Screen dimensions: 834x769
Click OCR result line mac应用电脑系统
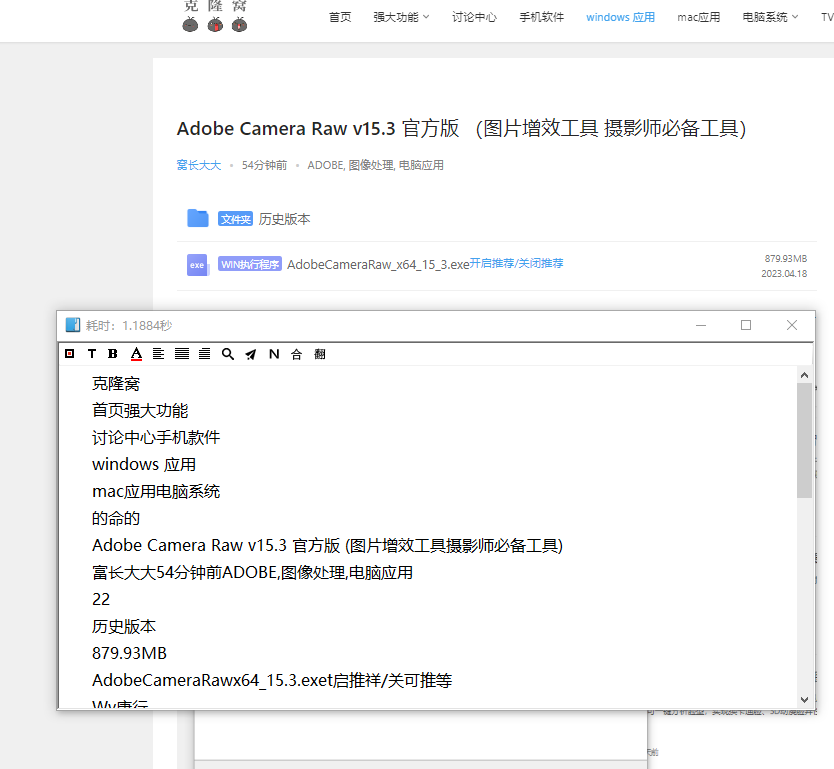[156, 491]
